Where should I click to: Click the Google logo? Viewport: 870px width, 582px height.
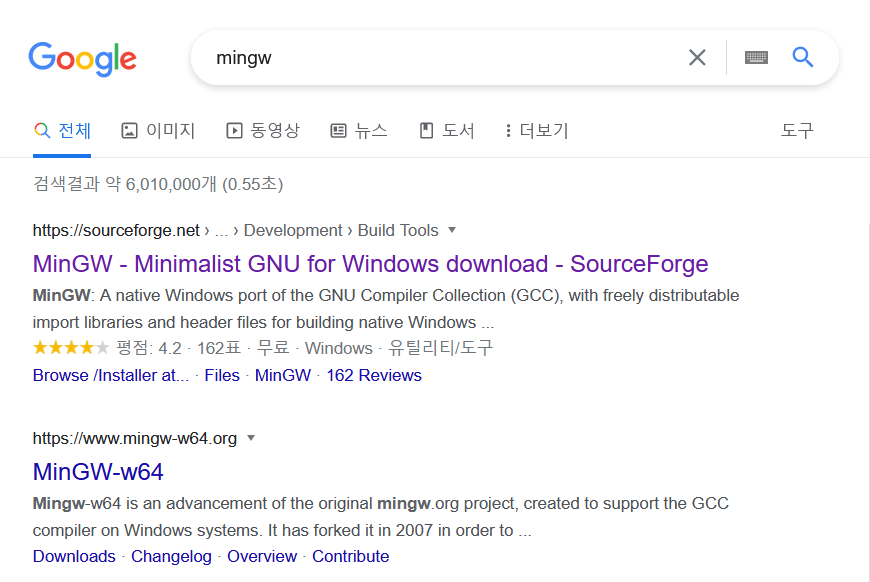[82, 59]
